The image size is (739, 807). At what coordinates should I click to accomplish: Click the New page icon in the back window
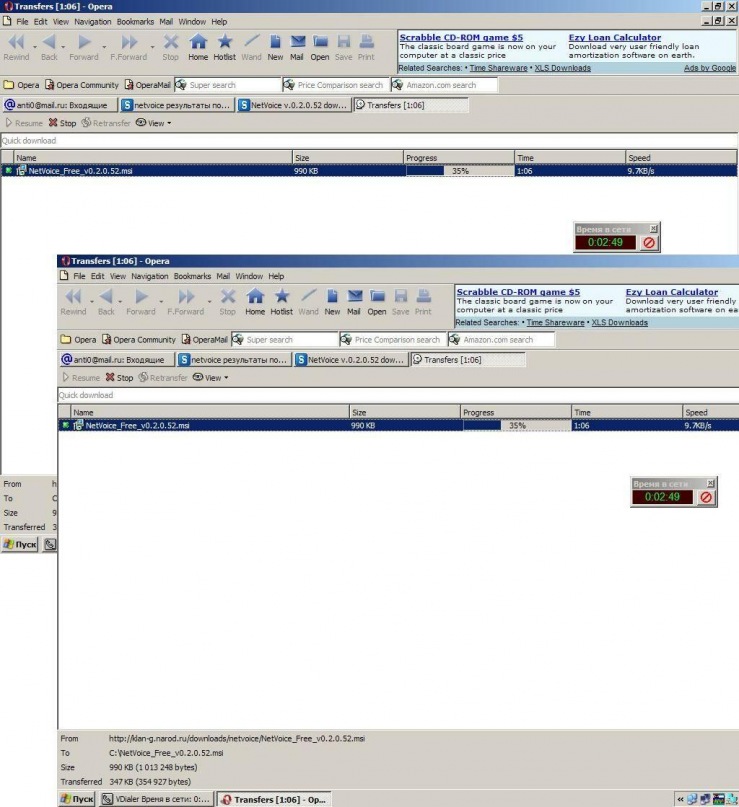pos(275,42)
